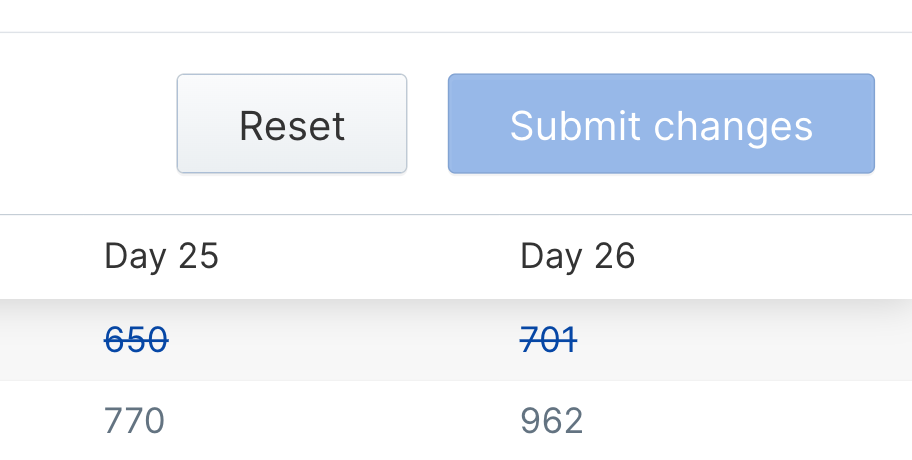The width and height of the screenshot is (912, 460).
Task: Focus the Day 26 cell showing 701
Action: coord(549,340)
